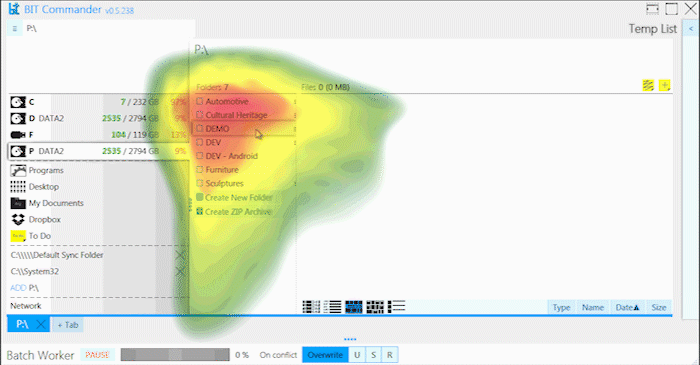This screenshot has height=365, width=700.
Task: Click the yellow striped icon above the file list
Action: [648, 85]
